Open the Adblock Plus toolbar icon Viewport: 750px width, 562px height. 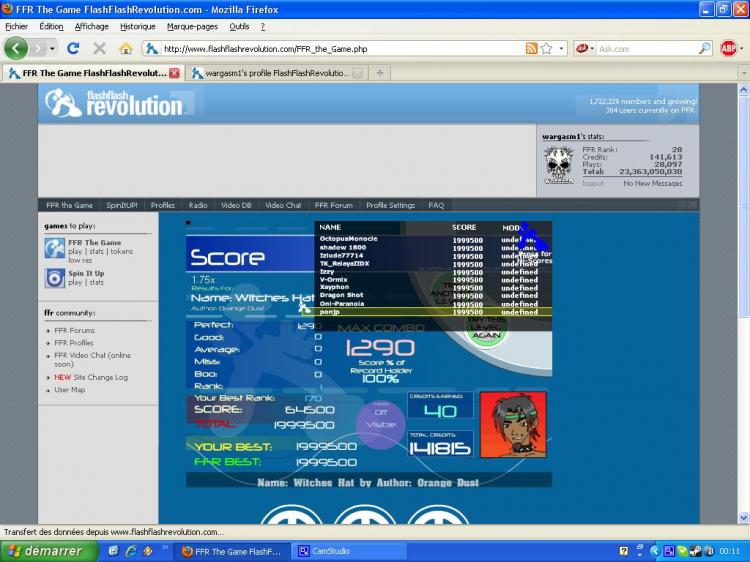click(x=729, y=48)
